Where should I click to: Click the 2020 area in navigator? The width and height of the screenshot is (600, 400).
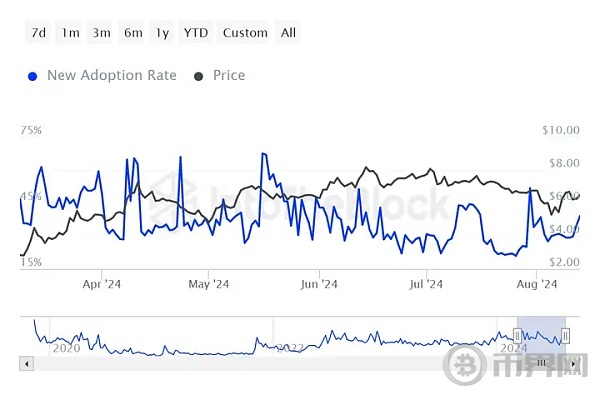(x=66, y=347)
